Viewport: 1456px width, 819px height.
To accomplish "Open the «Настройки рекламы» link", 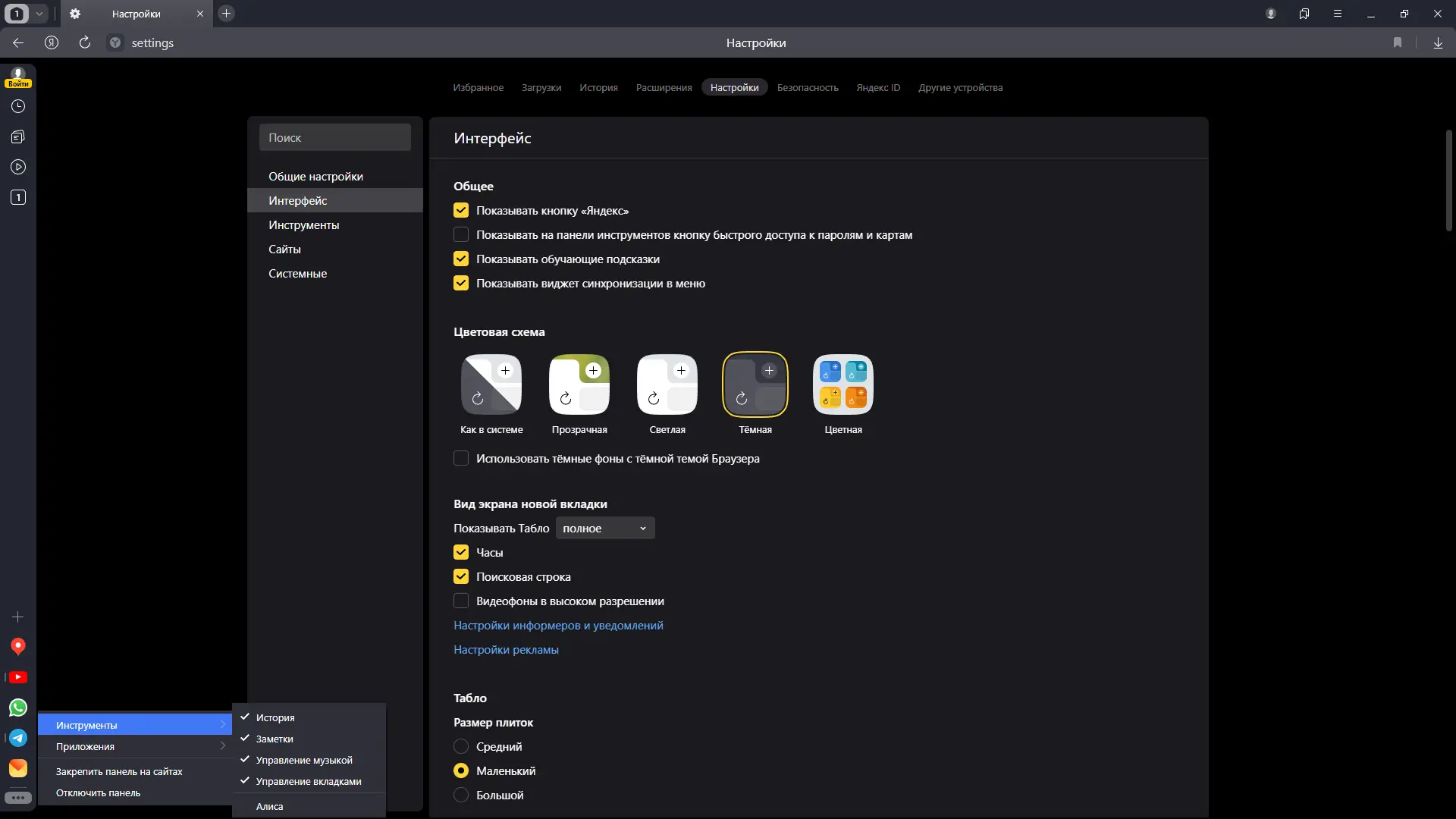I will coord(506,650).
